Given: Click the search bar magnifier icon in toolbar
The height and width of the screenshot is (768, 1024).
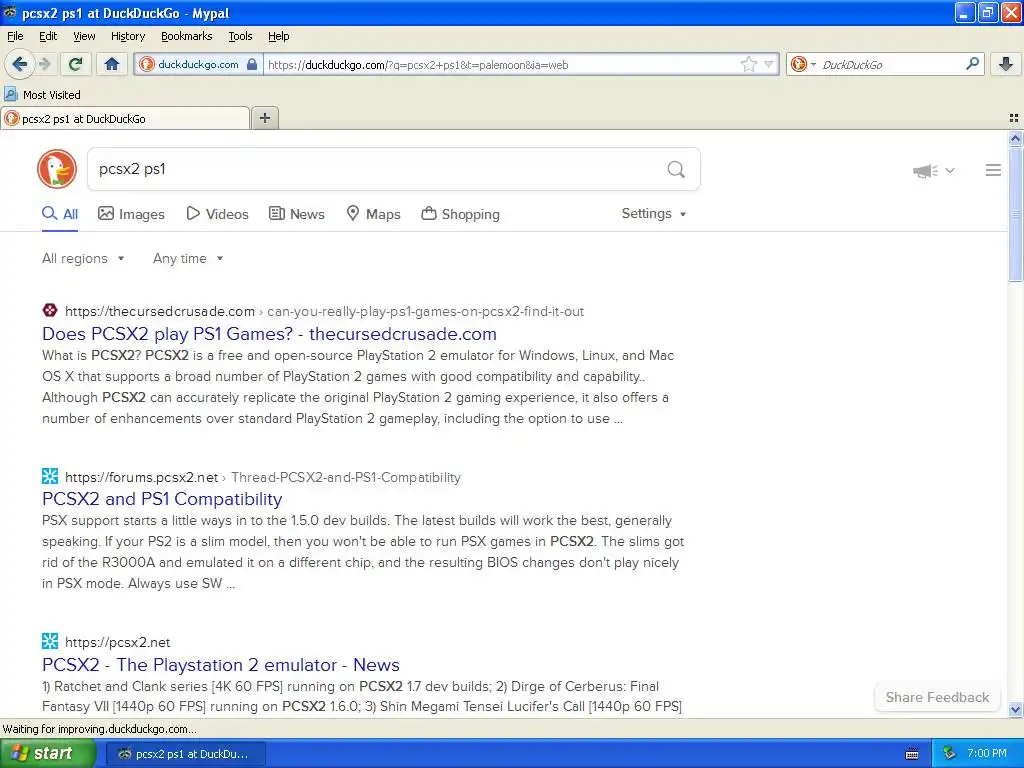Looking at the screenshot, I should [972, 63].
